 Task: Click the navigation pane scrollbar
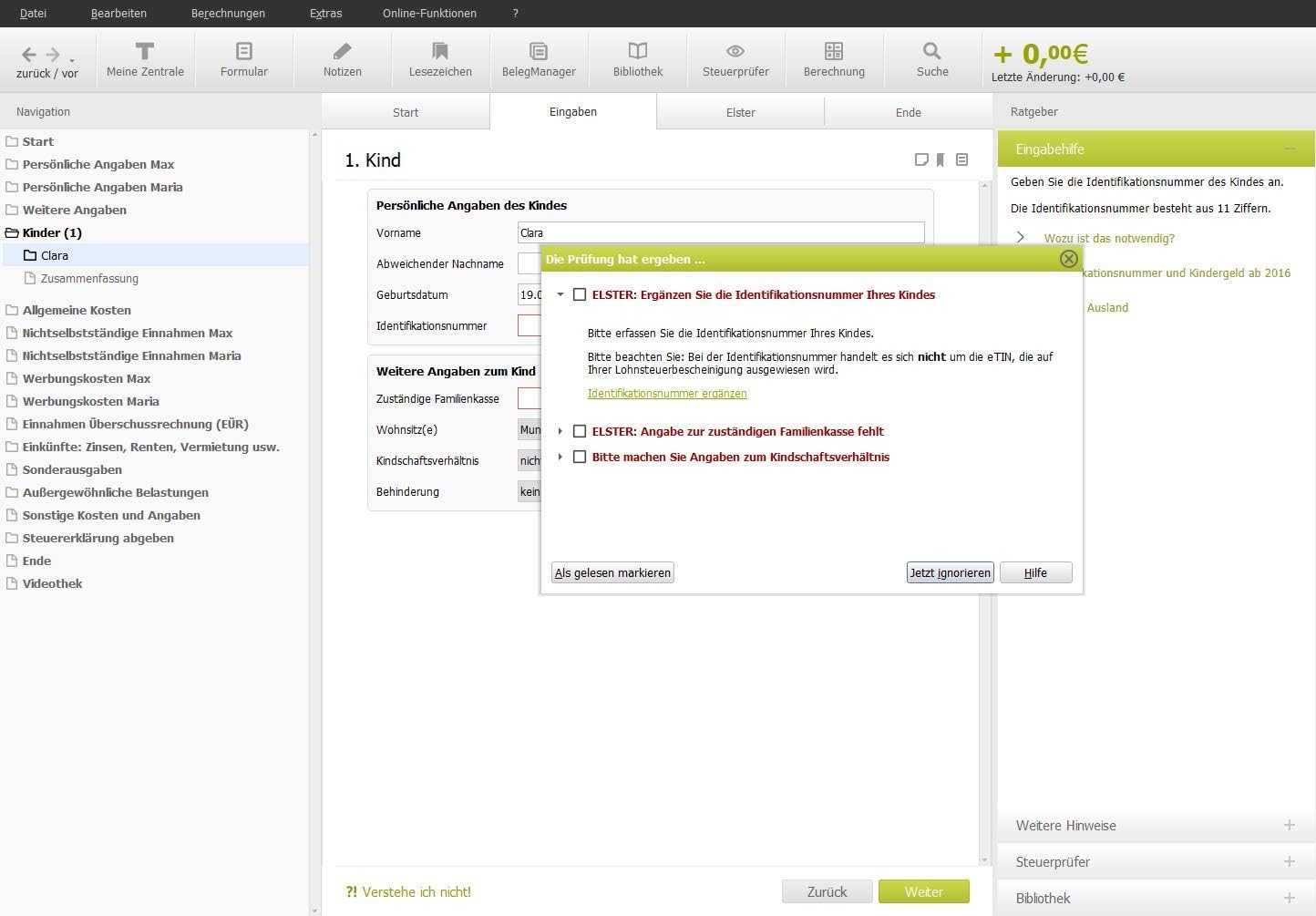(315, 521)
